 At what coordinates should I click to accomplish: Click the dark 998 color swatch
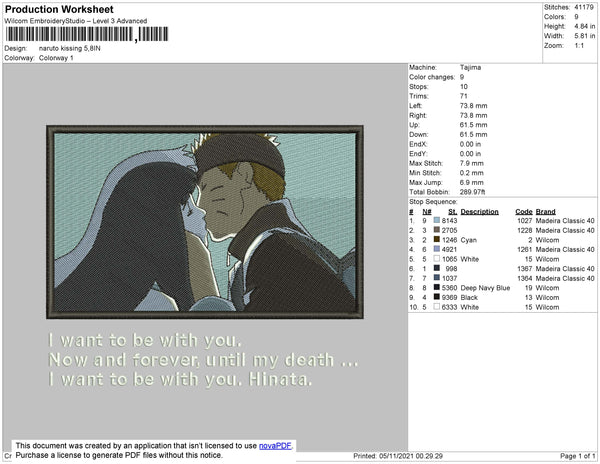(x=437, y=268)
